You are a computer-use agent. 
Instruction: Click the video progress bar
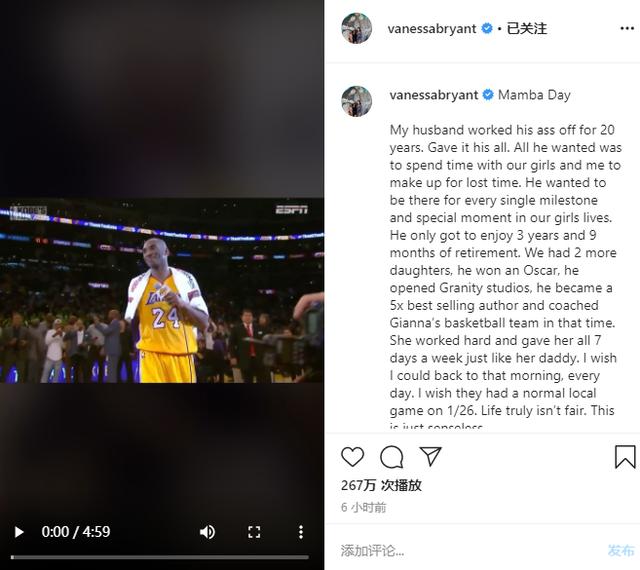(160, 557)
